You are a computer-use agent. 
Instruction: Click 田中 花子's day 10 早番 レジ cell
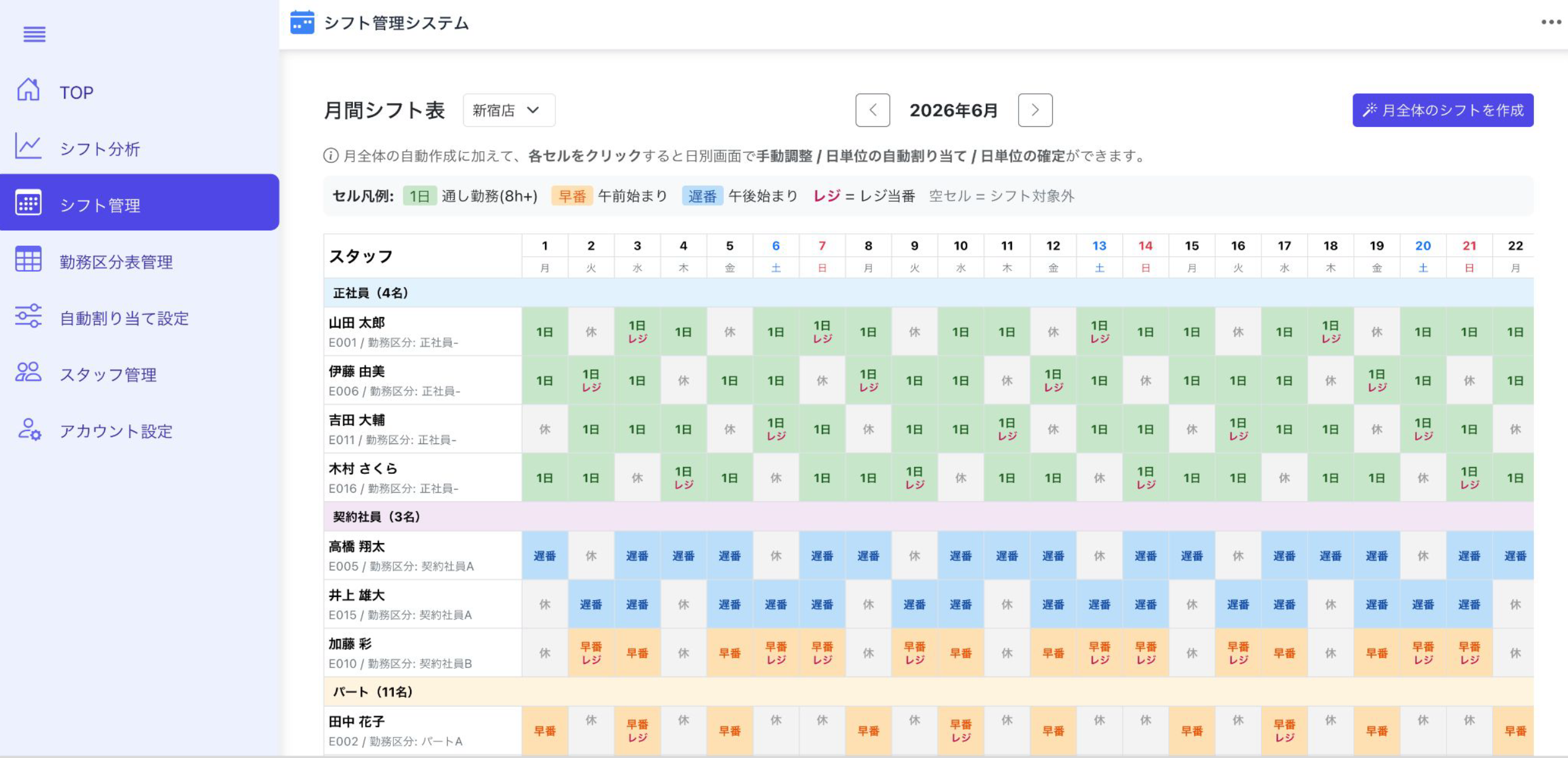(x=961, y=731)
